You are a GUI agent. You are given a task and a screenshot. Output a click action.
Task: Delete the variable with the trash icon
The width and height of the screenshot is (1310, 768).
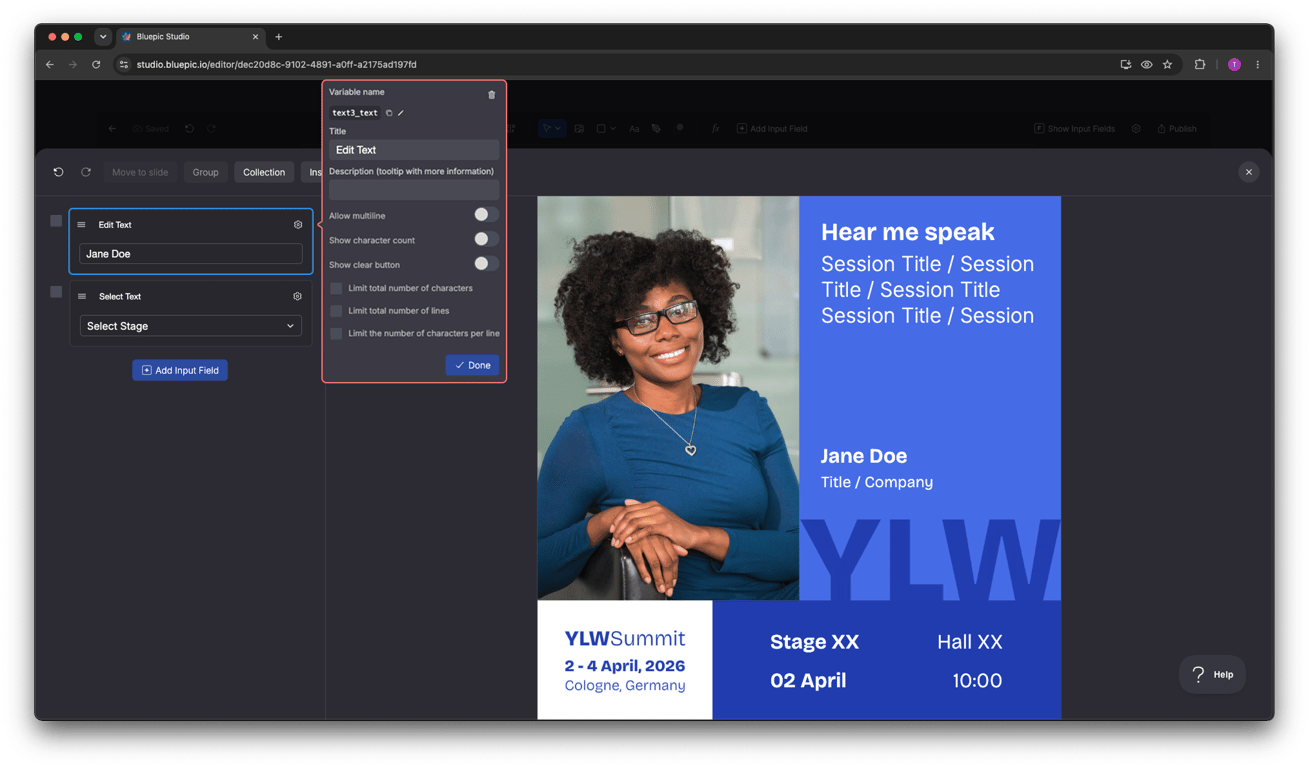[491, 95]
